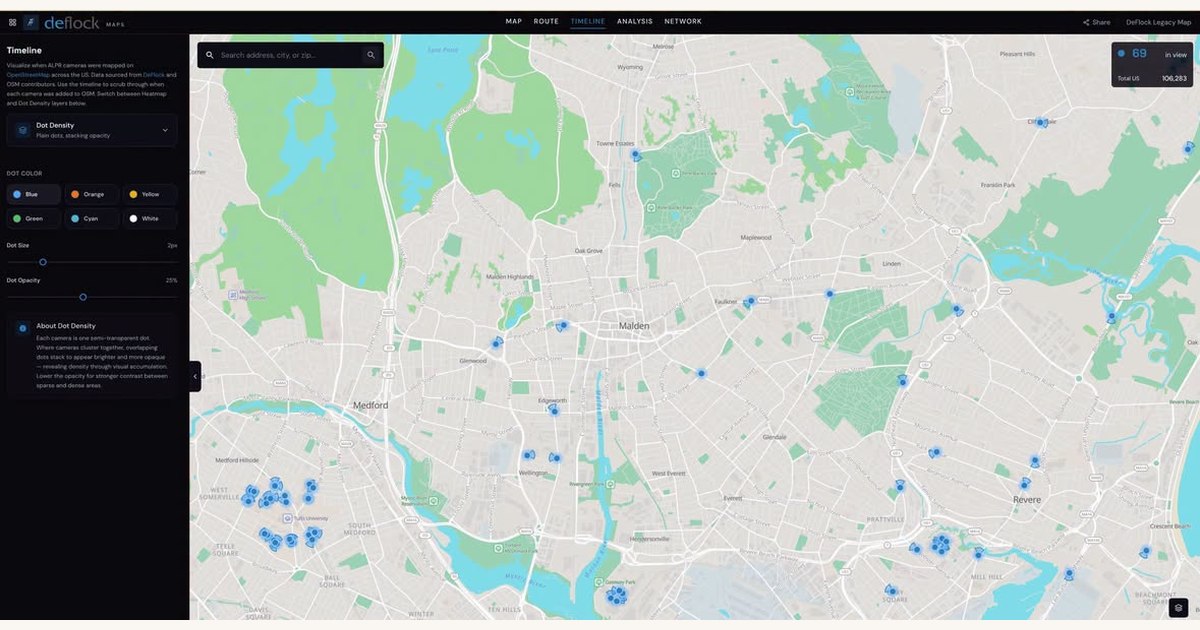Click the "Glendale" label on map

click(774, 437)
